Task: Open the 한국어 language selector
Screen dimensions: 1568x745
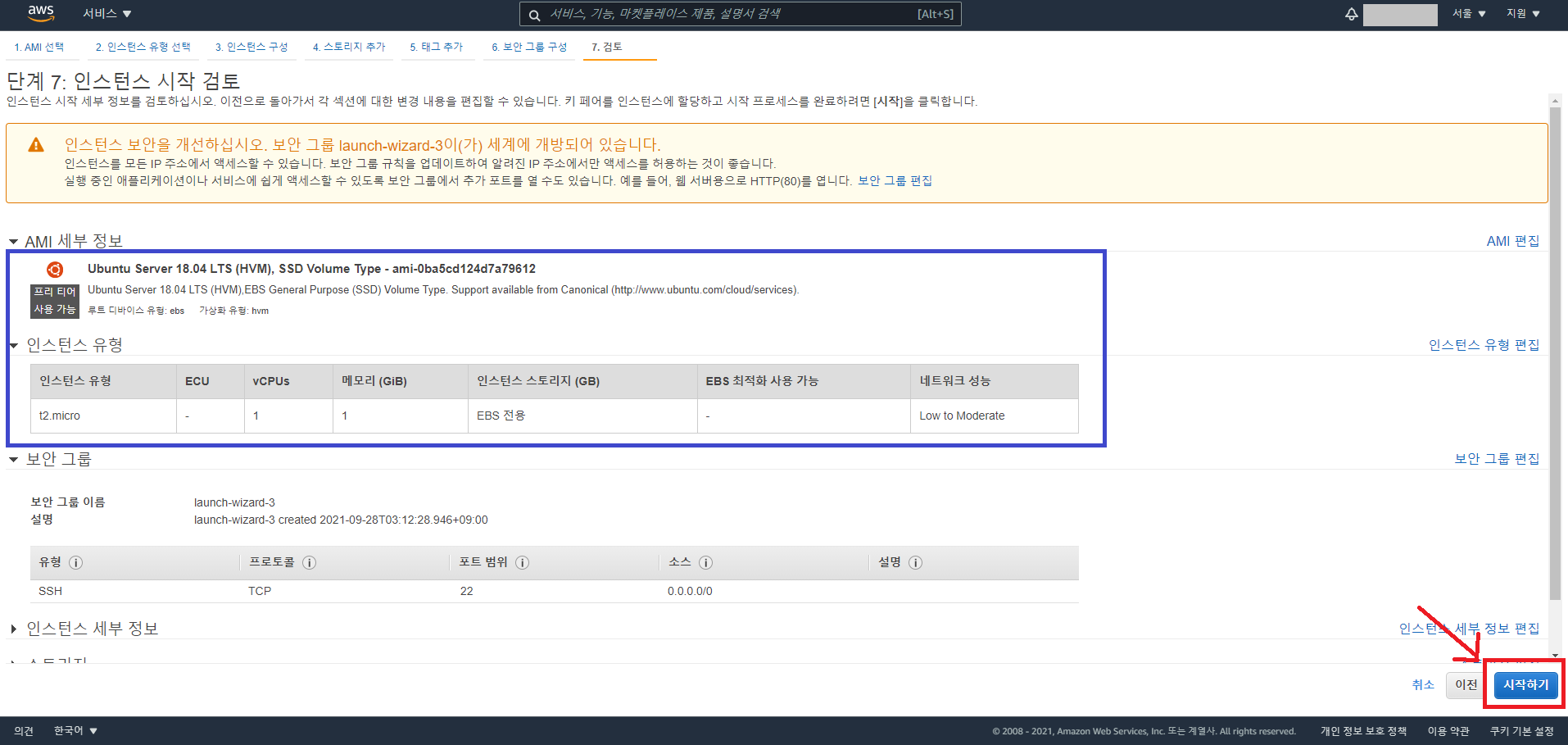Action: click(75, 731)
